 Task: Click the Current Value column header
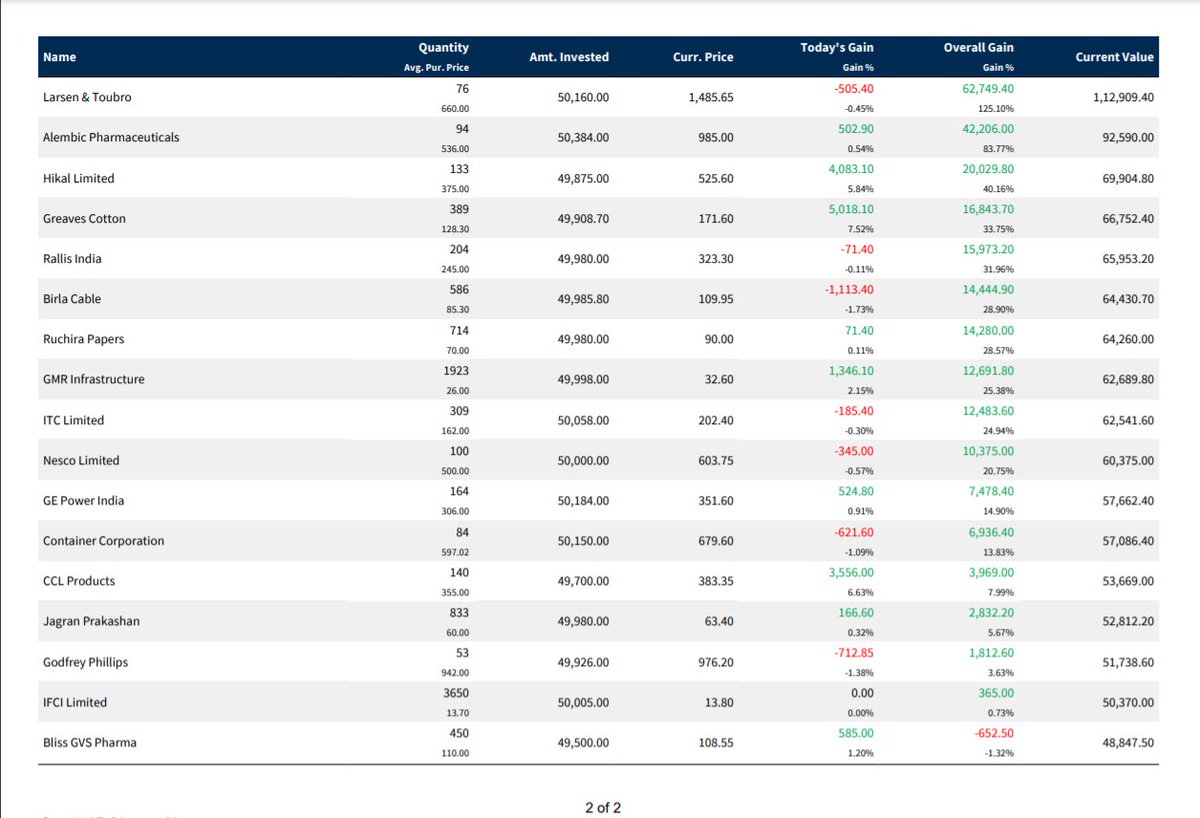1115,58
